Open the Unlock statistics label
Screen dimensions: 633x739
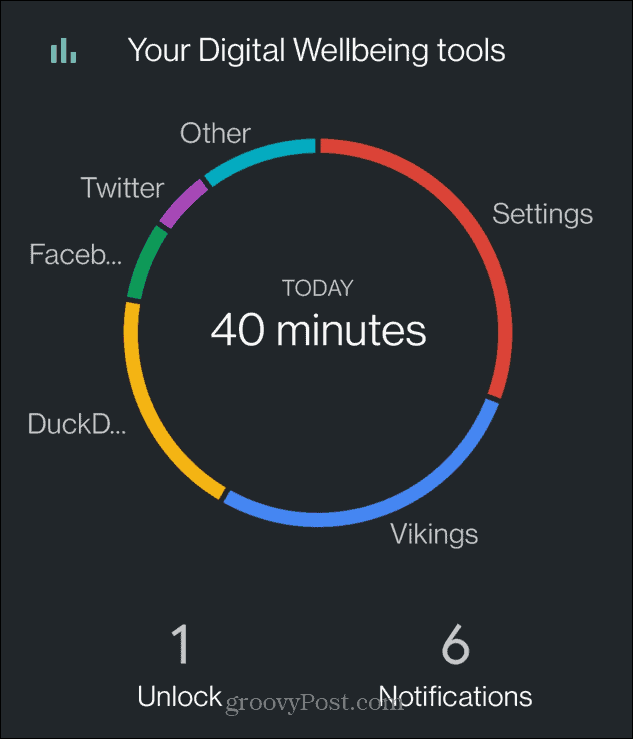[180, 696]
